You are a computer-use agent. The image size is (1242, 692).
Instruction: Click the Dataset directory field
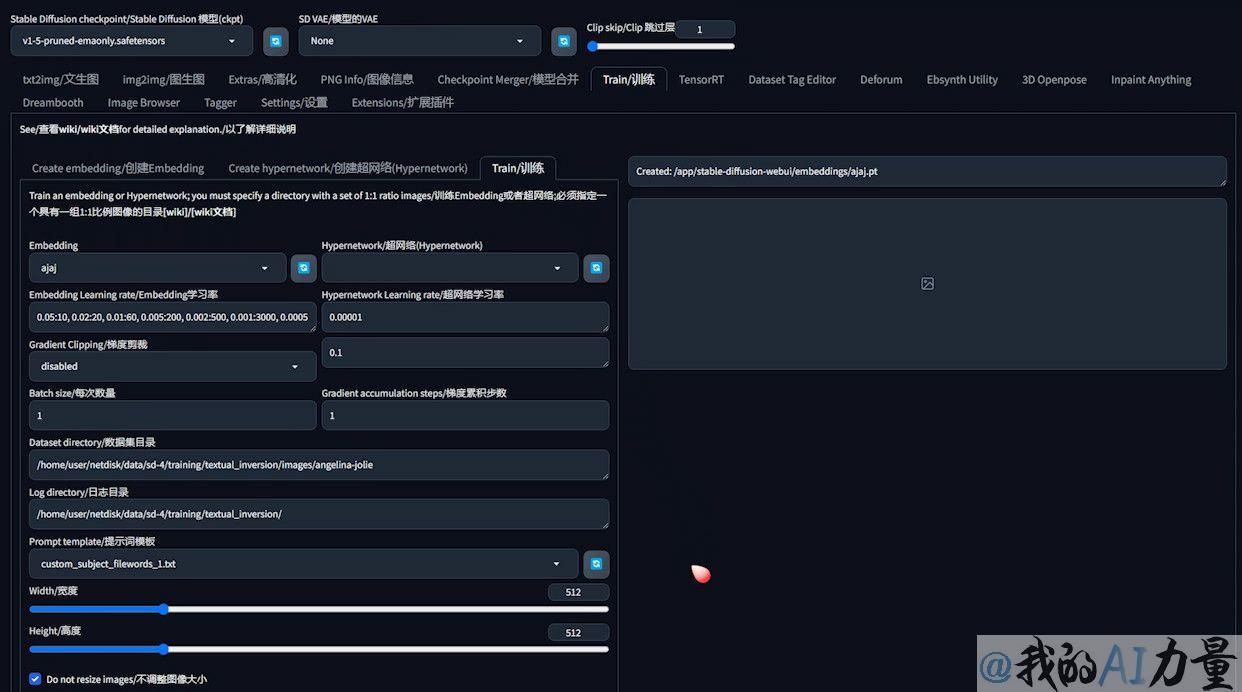click(x=319, y=465)
